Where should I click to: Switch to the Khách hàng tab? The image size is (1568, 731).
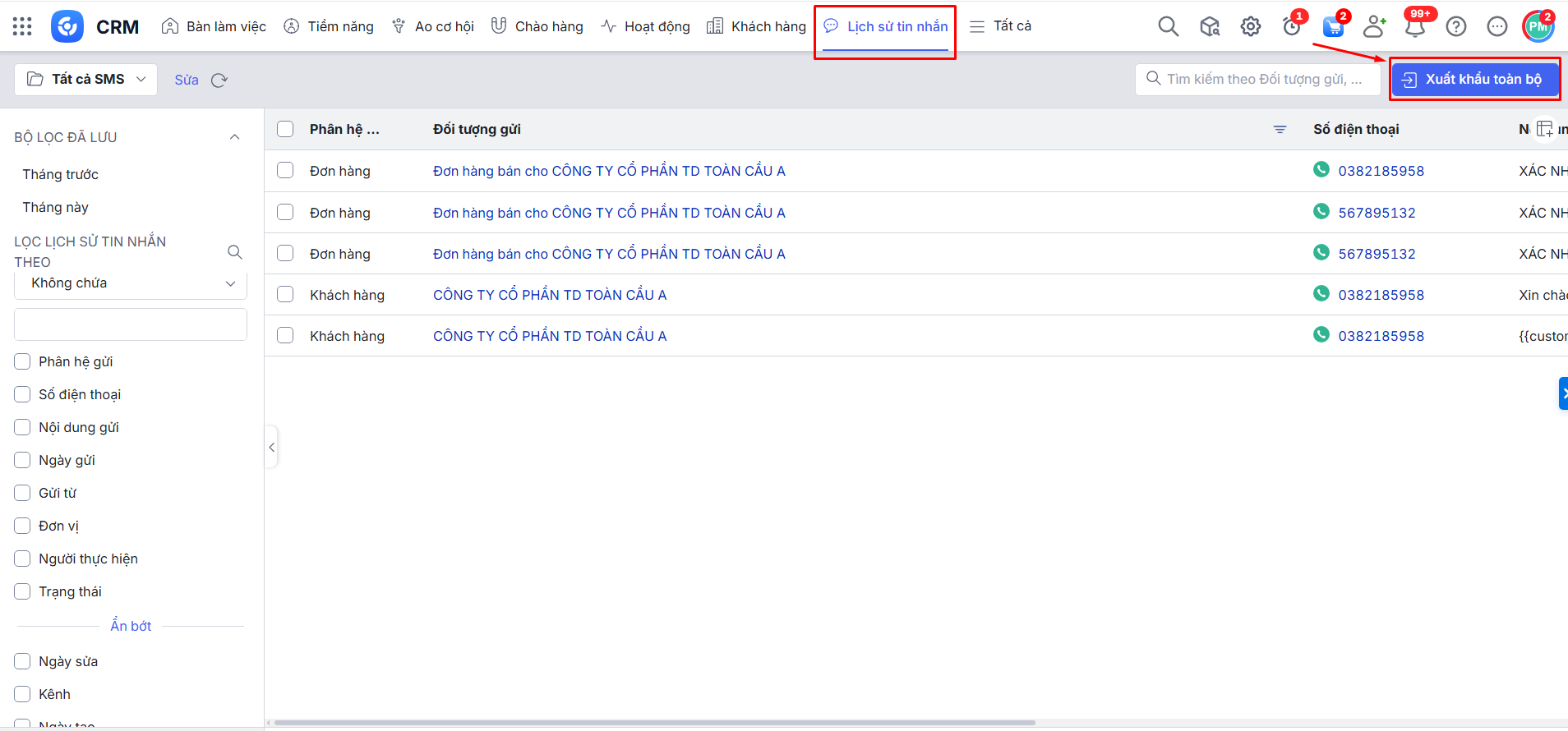pyautogui.click(x=757, y=26)
